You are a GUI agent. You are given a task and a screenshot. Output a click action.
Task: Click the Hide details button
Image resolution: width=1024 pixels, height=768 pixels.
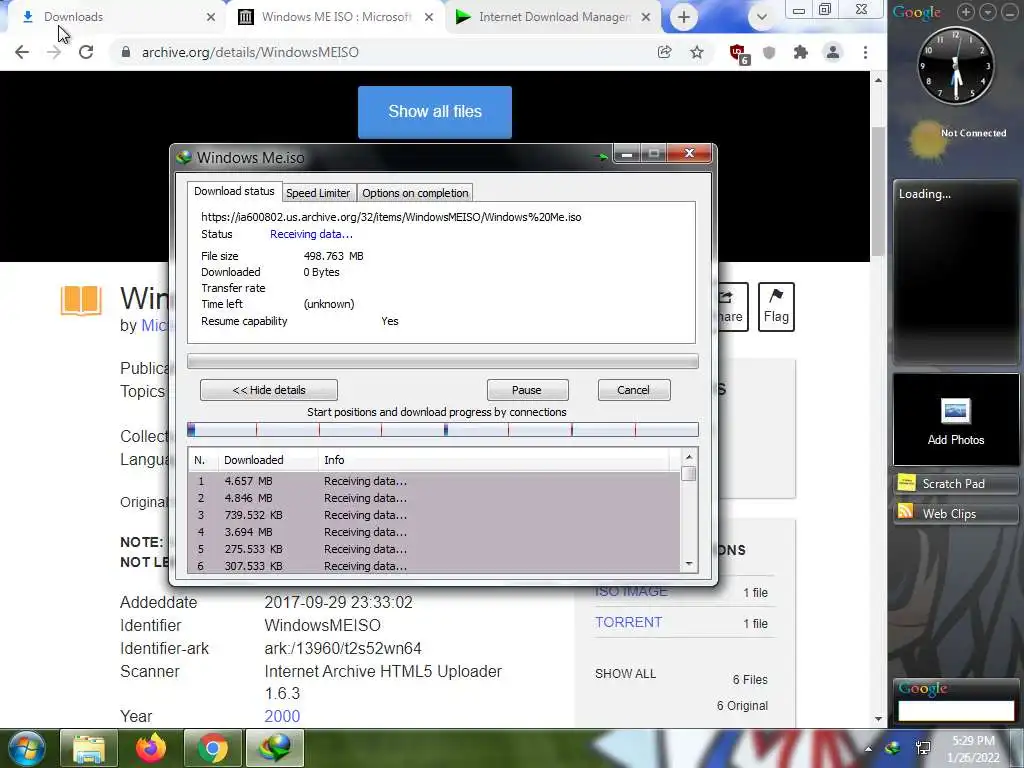[x=269, y=390]
